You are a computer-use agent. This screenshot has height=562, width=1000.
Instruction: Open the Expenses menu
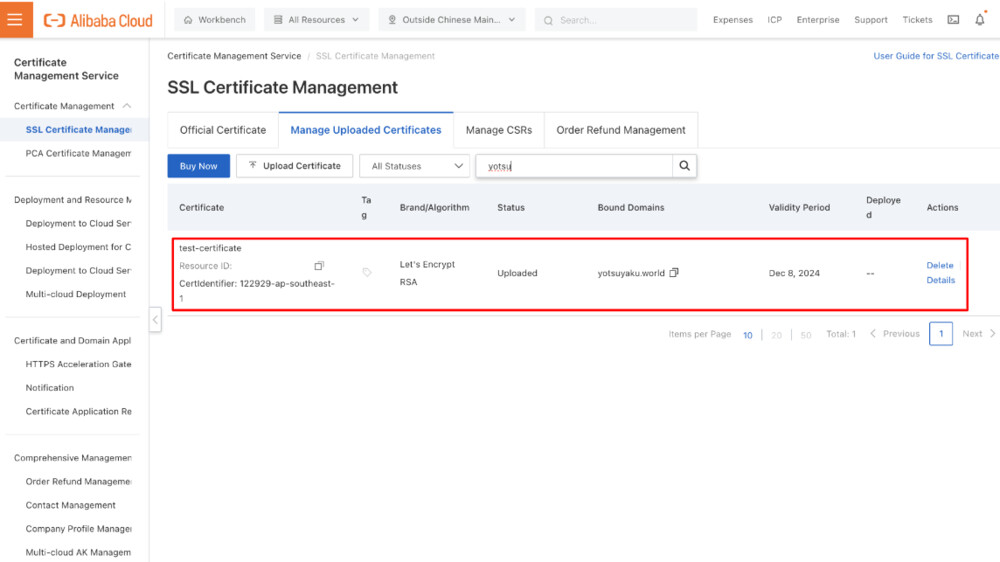[x=733, y=20]
